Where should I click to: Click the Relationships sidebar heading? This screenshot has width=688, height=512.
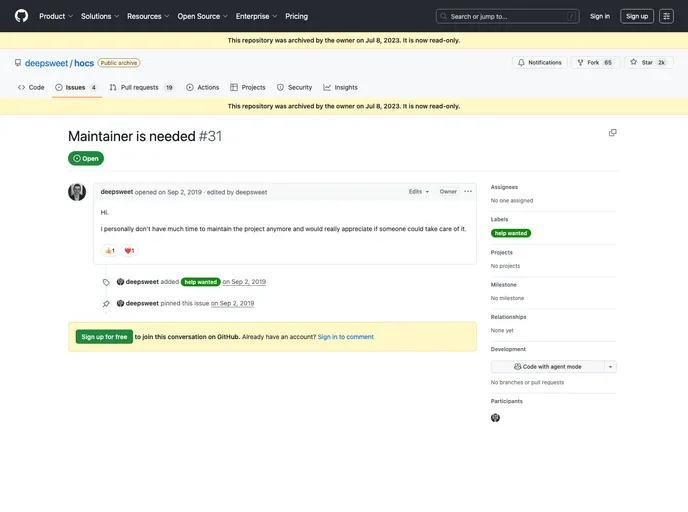pyautogui.click(x=508, y=317)
